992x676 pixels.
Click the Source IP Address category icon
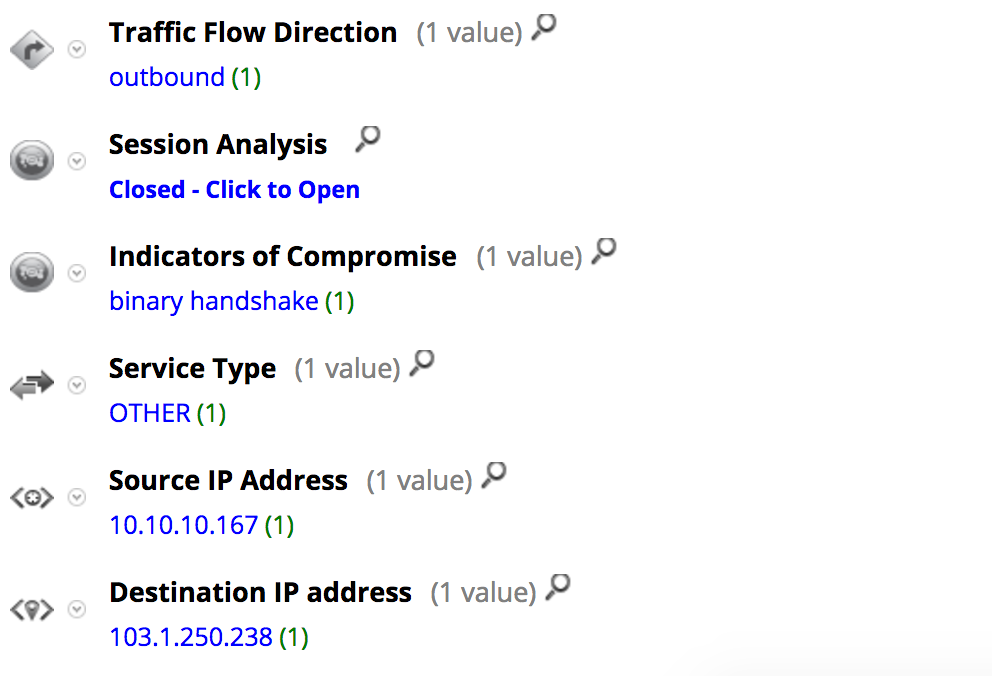(32, 497)
